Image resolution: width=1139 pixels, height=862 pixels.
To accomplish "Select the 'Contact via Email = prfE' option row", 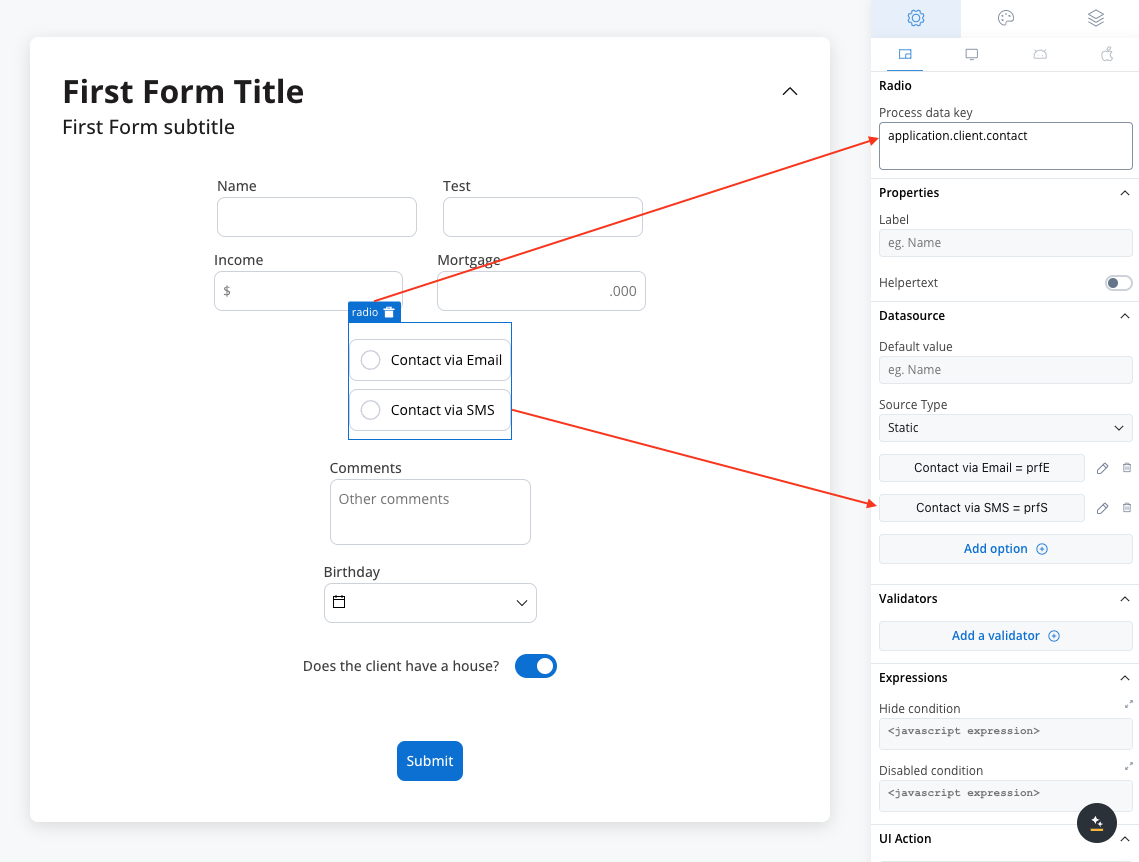I will coord(981,468).
